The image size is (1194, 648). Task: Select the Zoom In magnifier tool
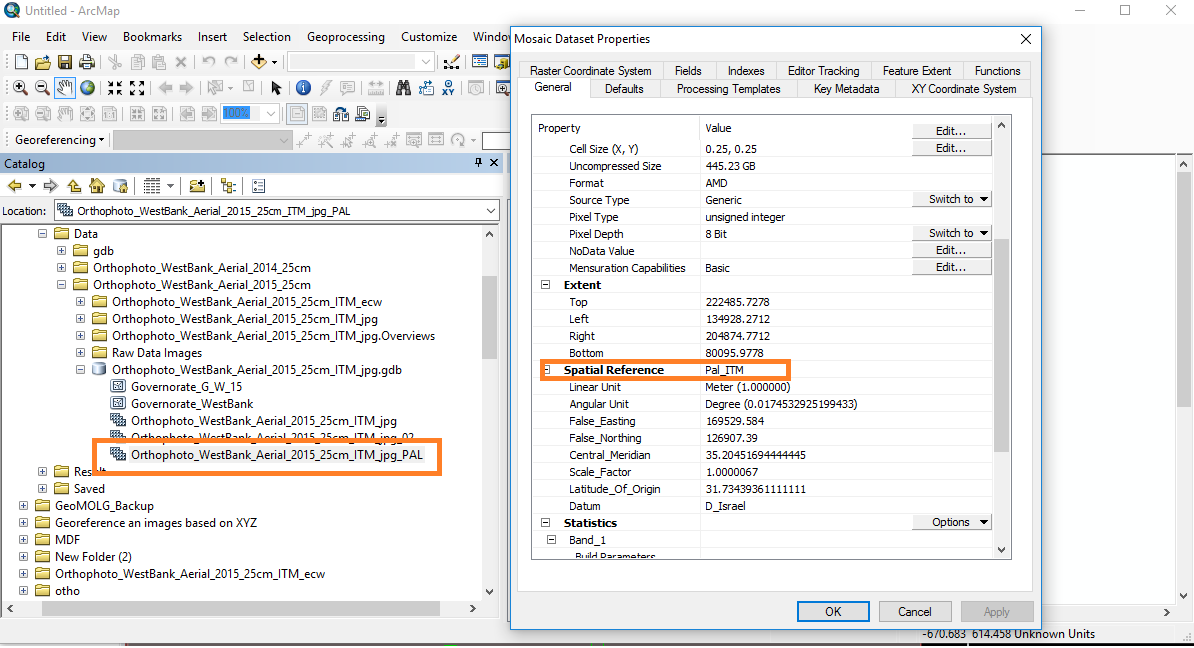point(21,88)
